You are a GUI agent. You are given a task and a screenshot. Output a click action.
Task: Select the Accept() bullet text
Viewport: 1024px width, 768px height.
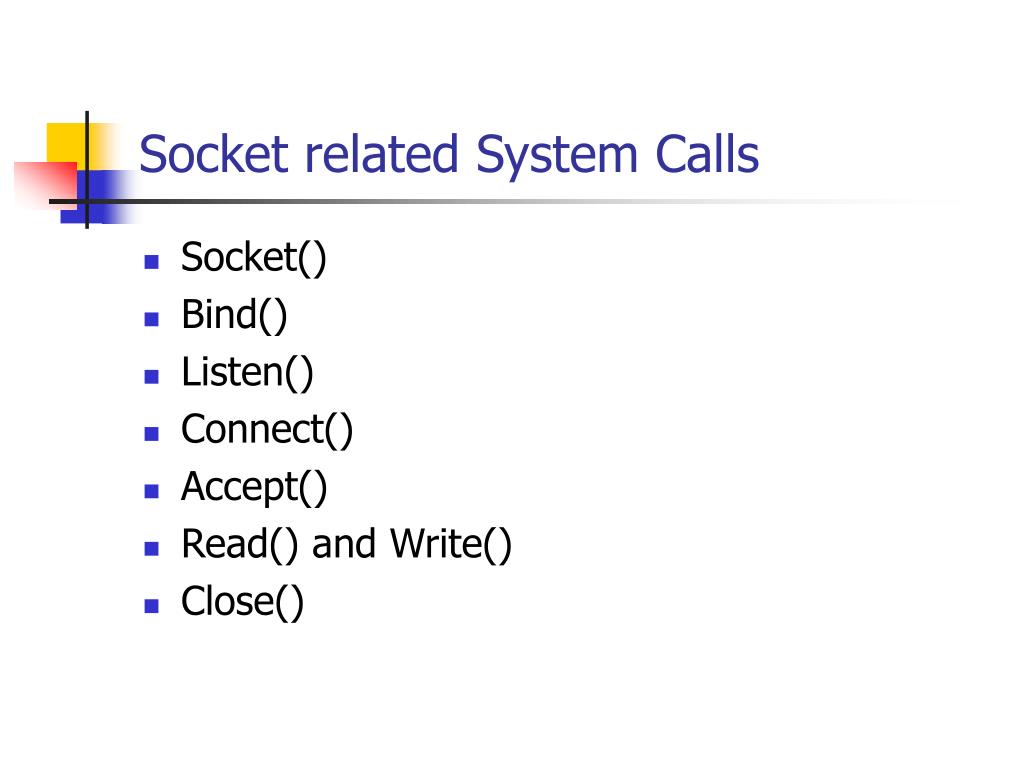(254, 487)
